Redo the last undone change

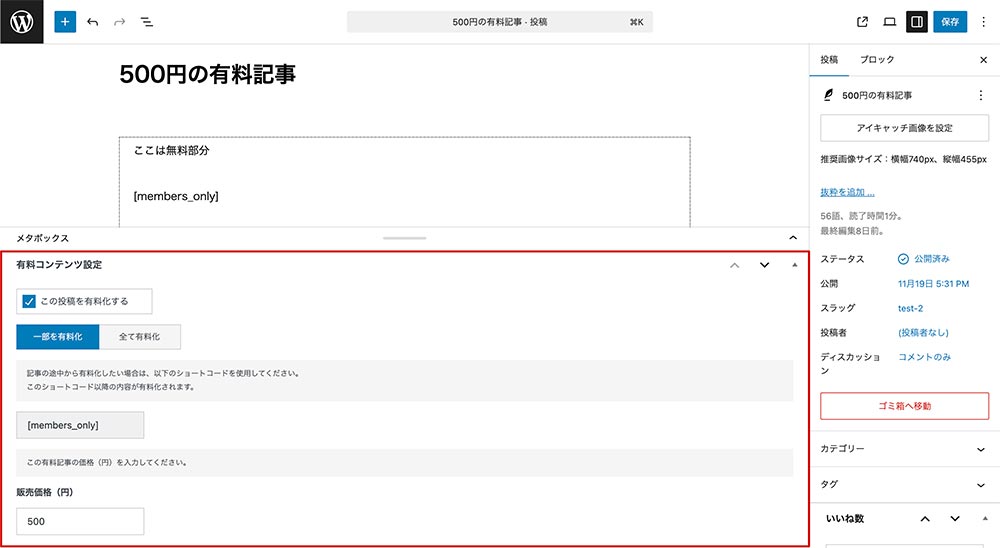click(119, 22)
